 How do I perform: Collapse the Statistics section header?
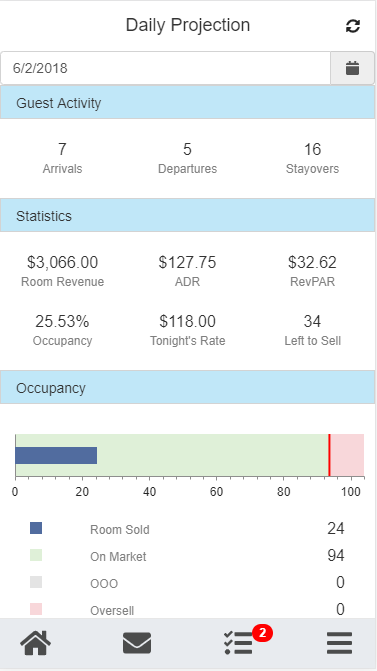(x=187, y=216)
